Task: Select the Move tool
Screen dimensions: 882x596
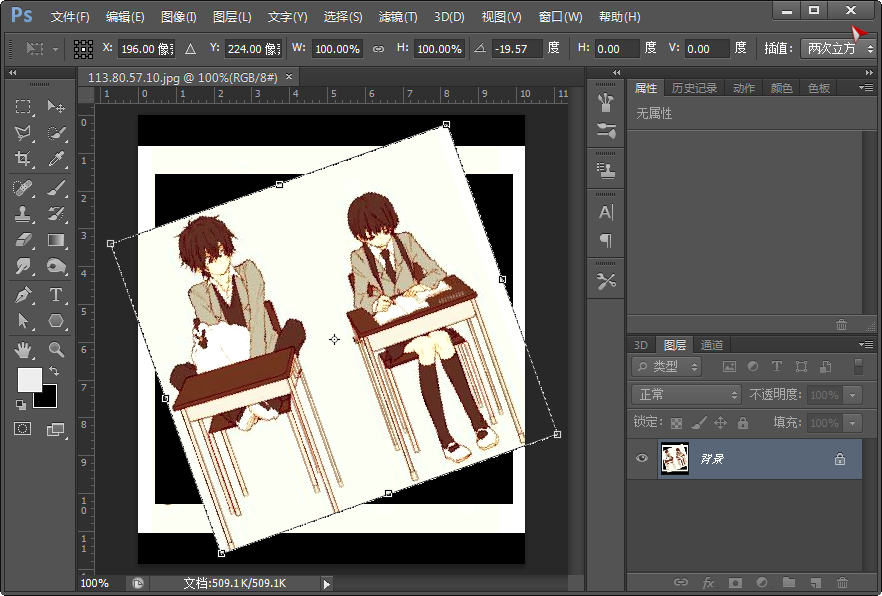Action: click(56, 106)
